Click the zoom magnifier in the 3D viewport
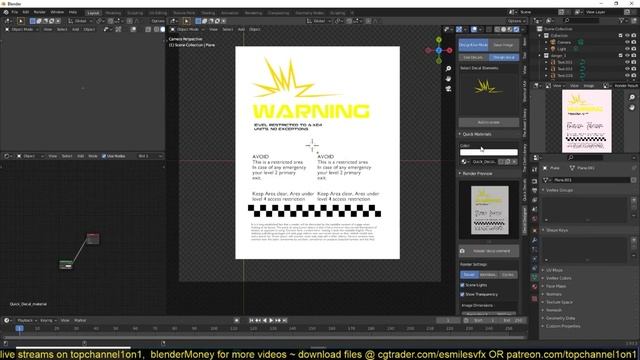This screenshot has width=640, height=360. (448, 69)
